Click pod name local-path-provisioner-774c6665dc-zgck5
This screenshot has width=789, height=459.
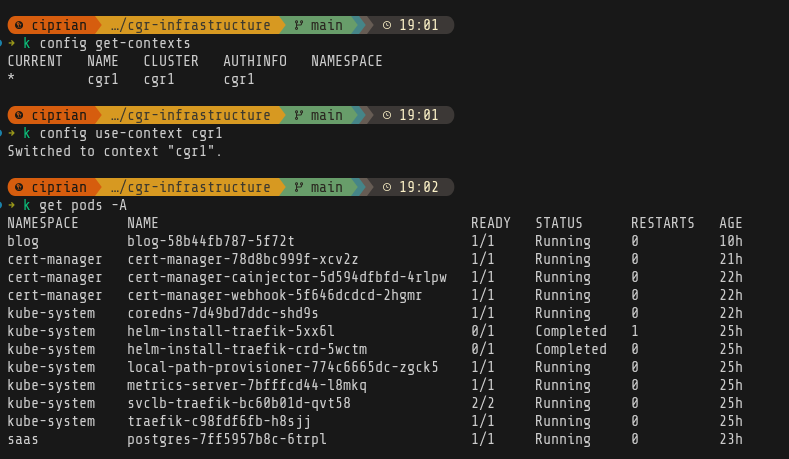tap(283, 367)
